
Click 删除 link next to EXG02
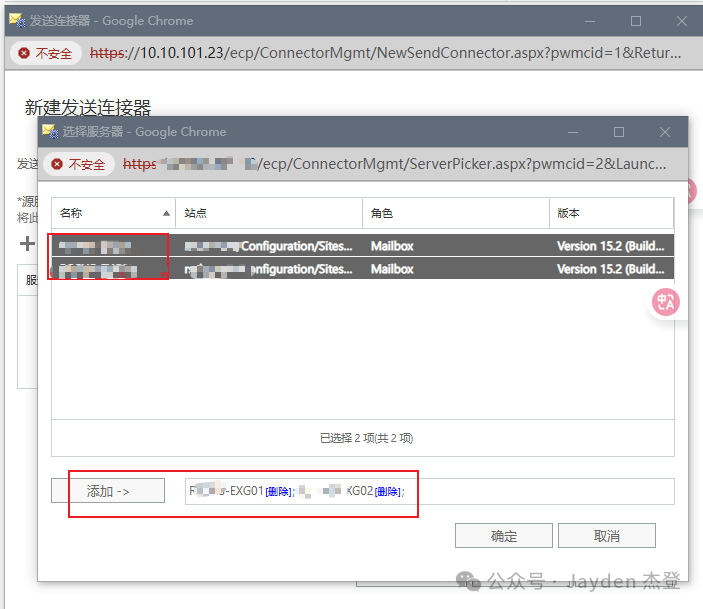[387, 492]
